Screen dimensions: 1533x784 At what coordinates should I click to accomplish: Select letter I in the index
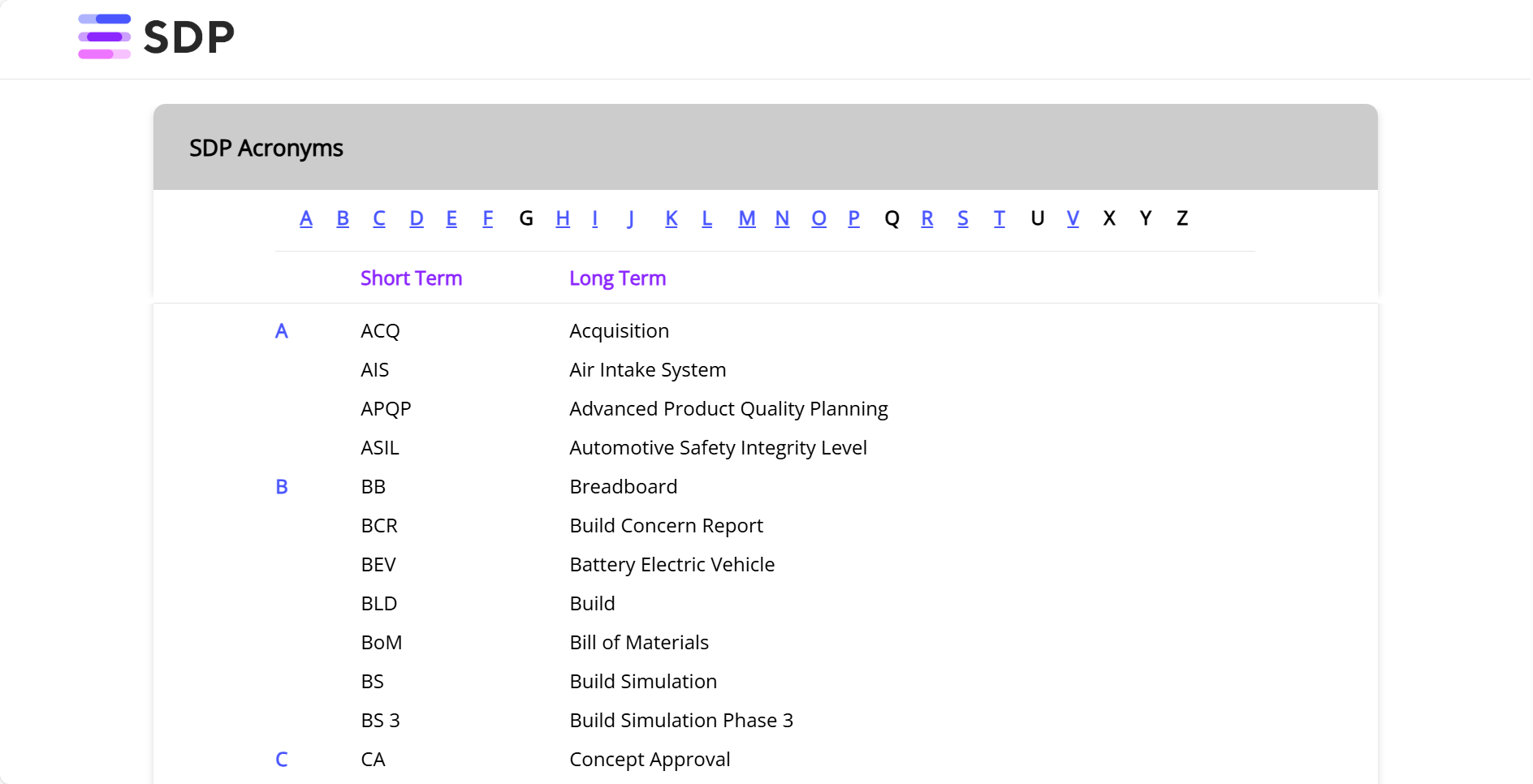[x=594, y=218]
